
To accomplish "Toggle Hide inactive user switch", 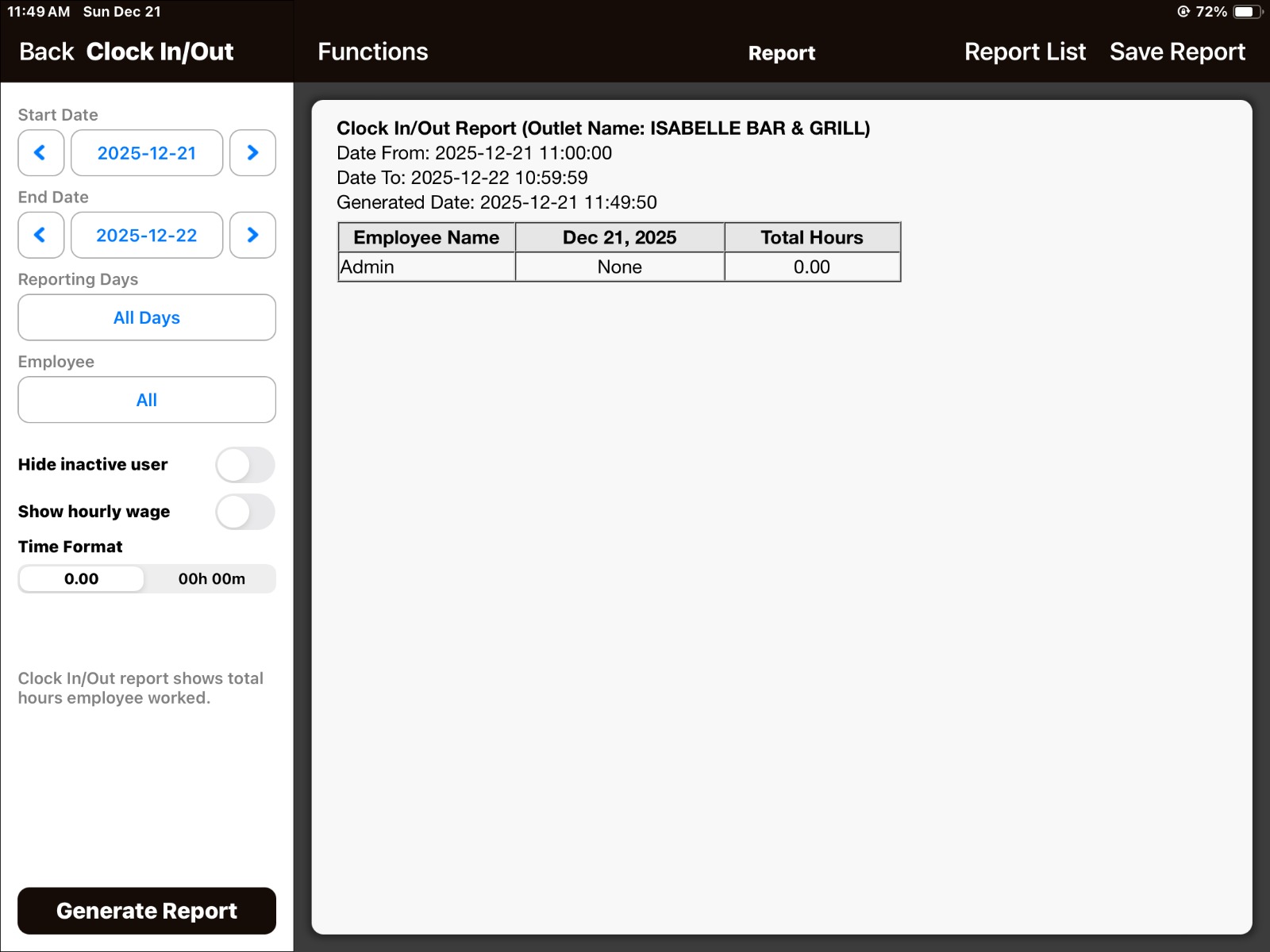I will coord(244,465).
